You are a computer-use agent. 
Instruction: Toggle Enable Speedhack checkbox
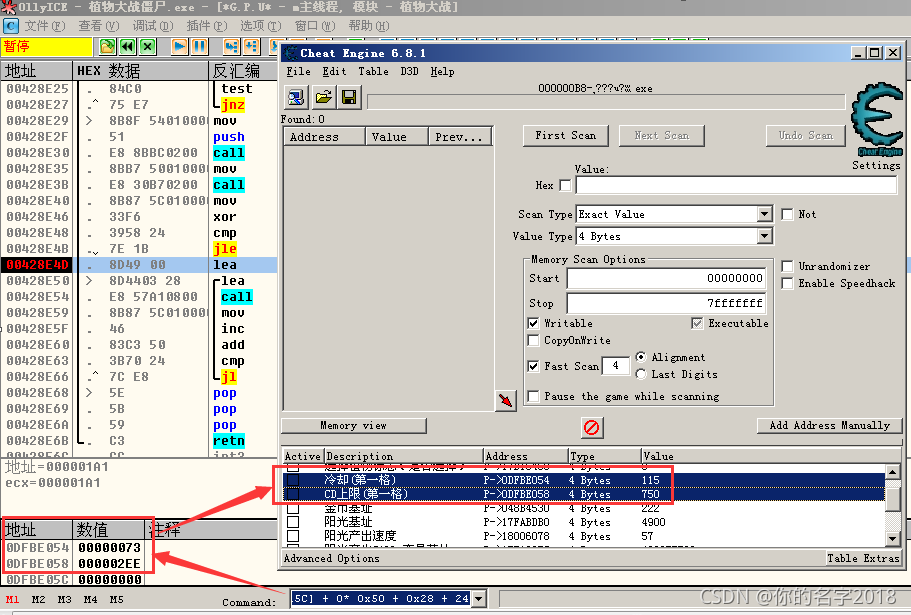[x=787, y=283]
